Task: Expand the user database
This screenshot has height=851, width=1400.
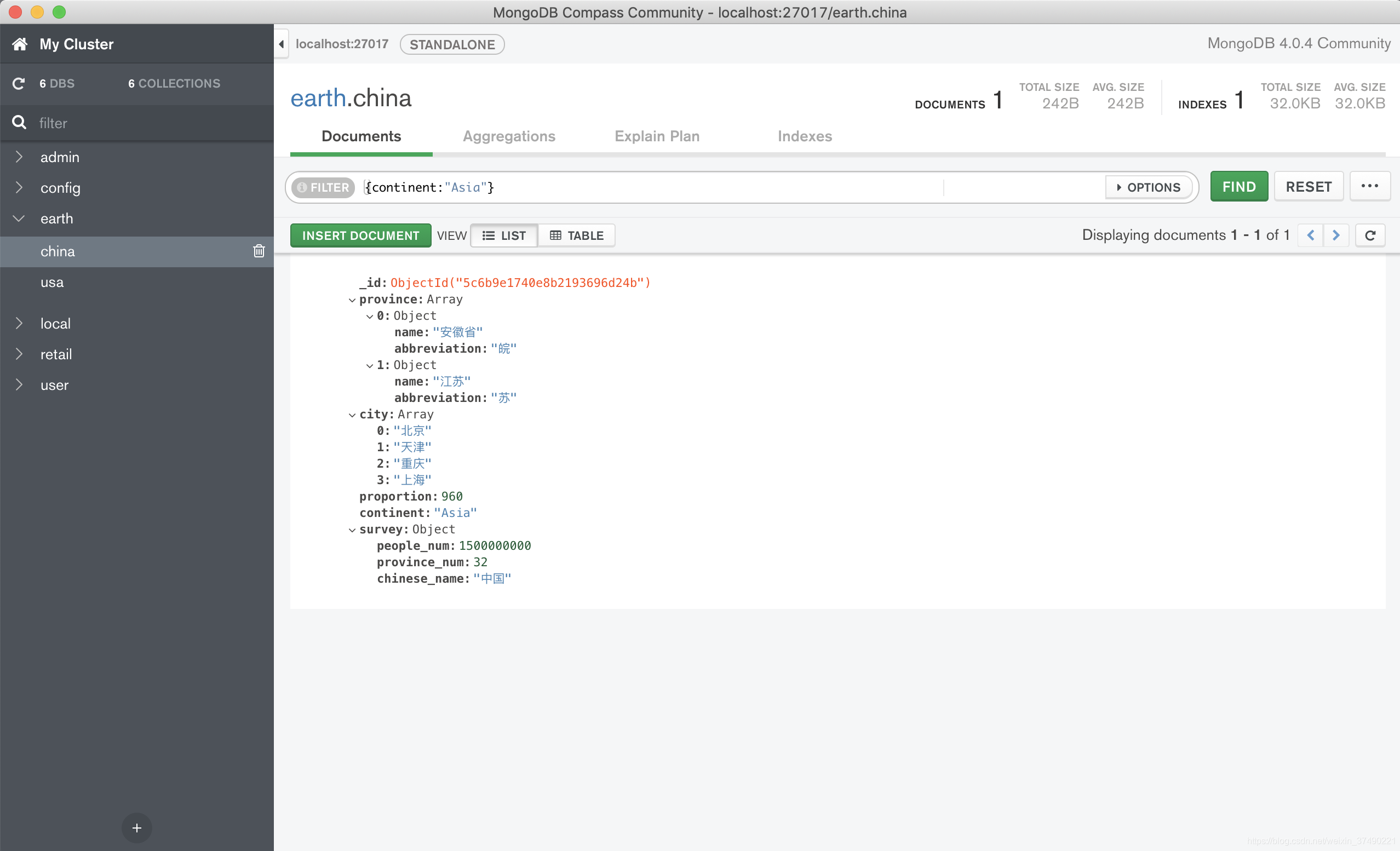Action: coord(19,384)
